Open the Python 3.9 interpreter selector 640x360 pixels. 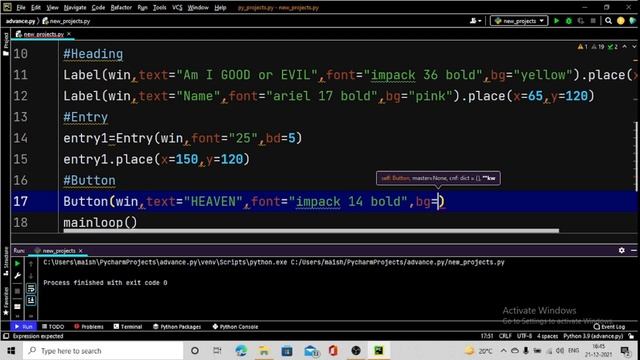coord(593,336)
